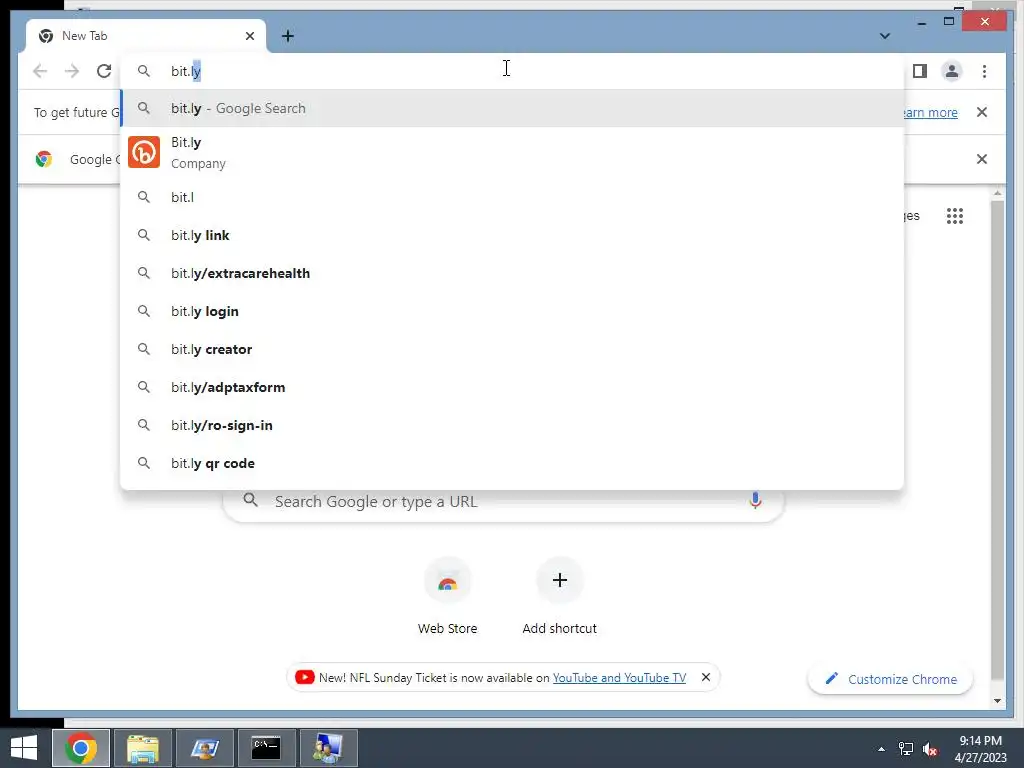The height and width of the screenshot is (768, 1024).
Task: Open the profile avatar menu
Action: coord(952,71)
